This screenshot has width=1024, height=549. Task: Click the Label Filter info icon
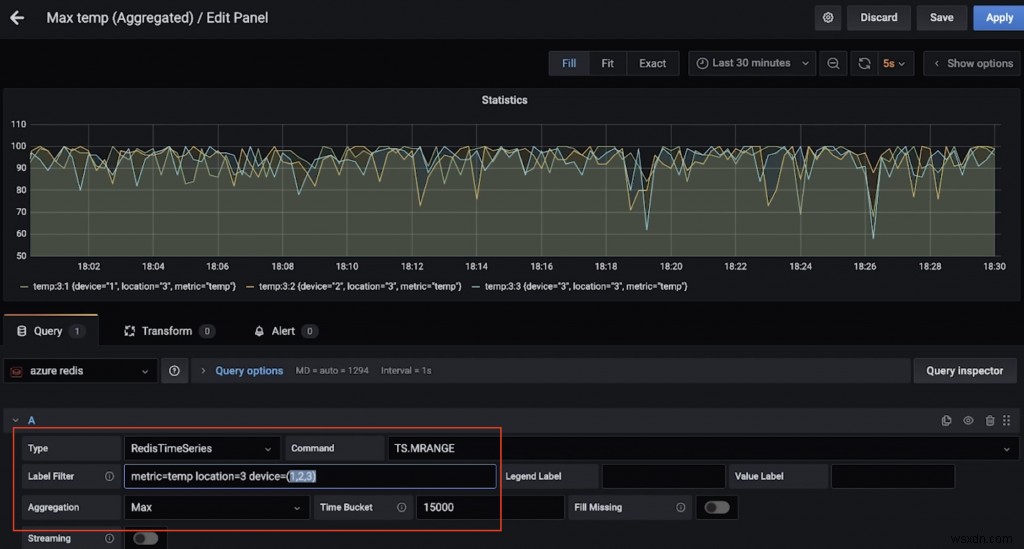point(109,477)
